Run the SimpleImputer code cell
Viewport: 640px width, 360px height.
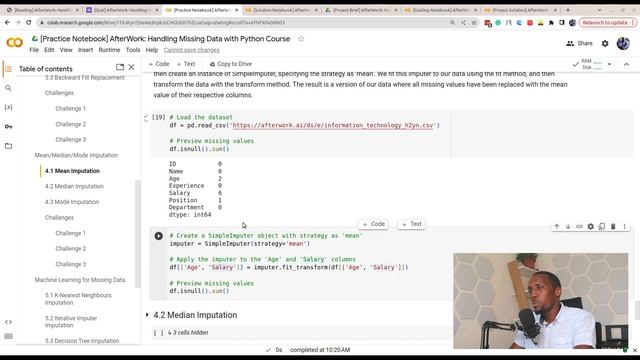click(x=158, y=236)
